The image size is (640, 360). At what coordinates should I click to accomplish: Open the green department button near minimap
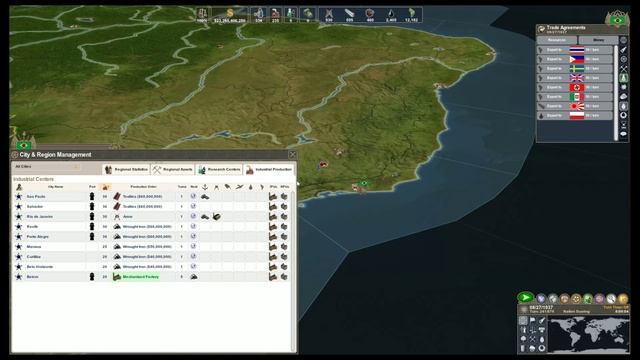[588, 299]
